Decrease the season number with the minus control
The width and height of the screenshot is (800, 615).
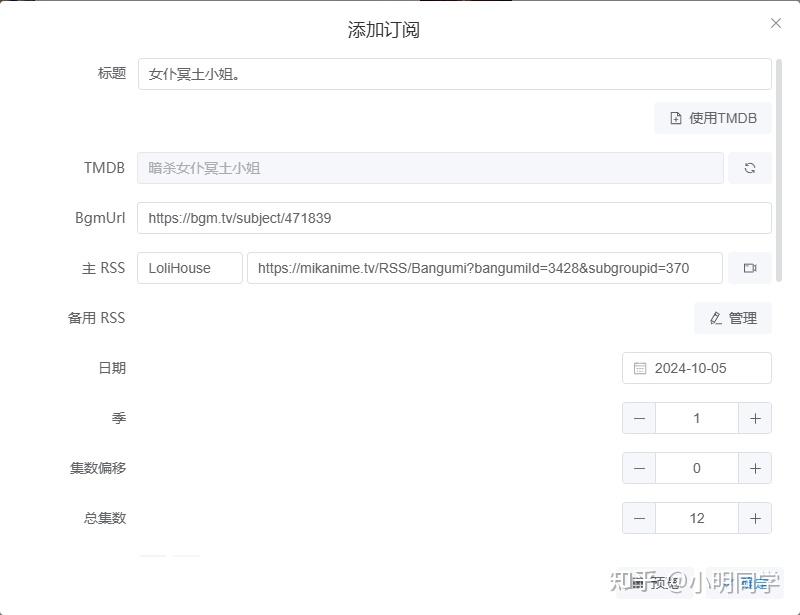(639, 418)
